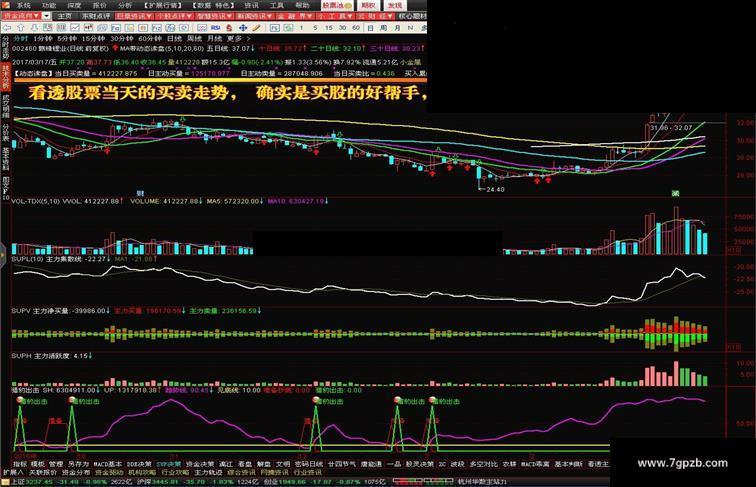Viewport: 756px width, 487px height.
Task: Switch to the 分时 chart tab
Action: (20, 39)
